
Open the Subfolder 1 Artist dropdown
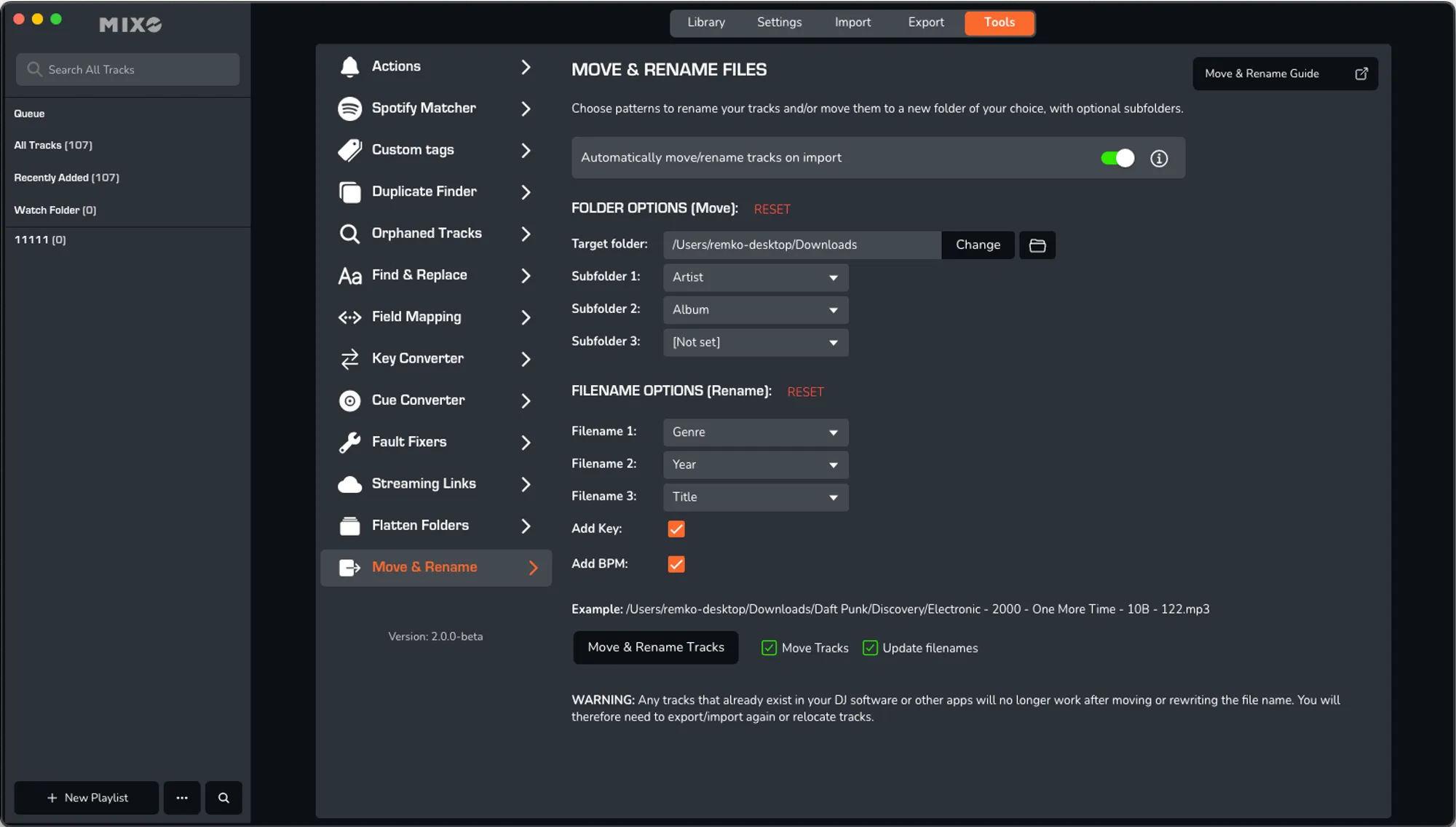point(755,277)
